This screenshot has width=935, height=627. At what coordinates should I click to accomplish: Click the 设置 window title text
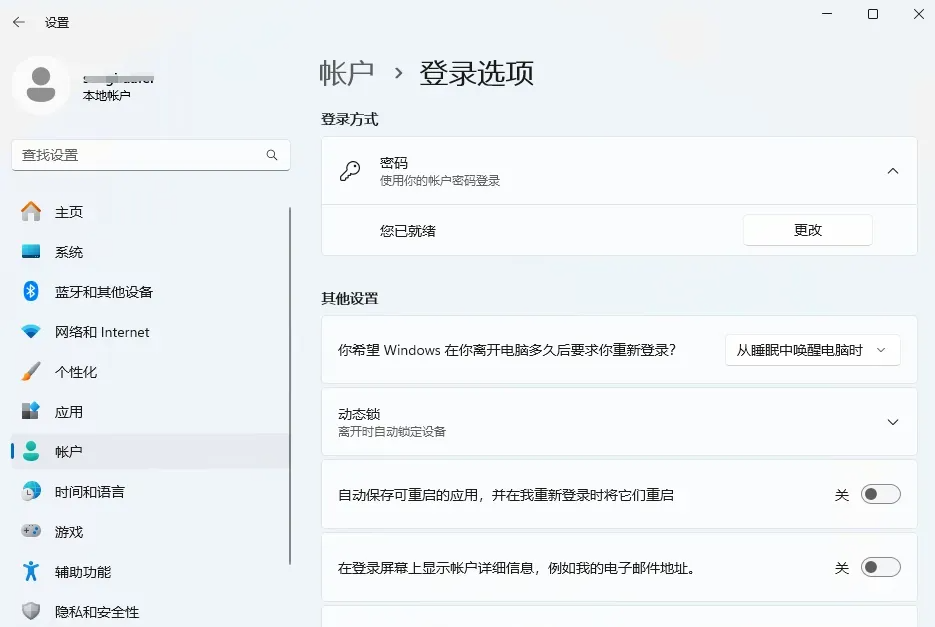(57, 23)
